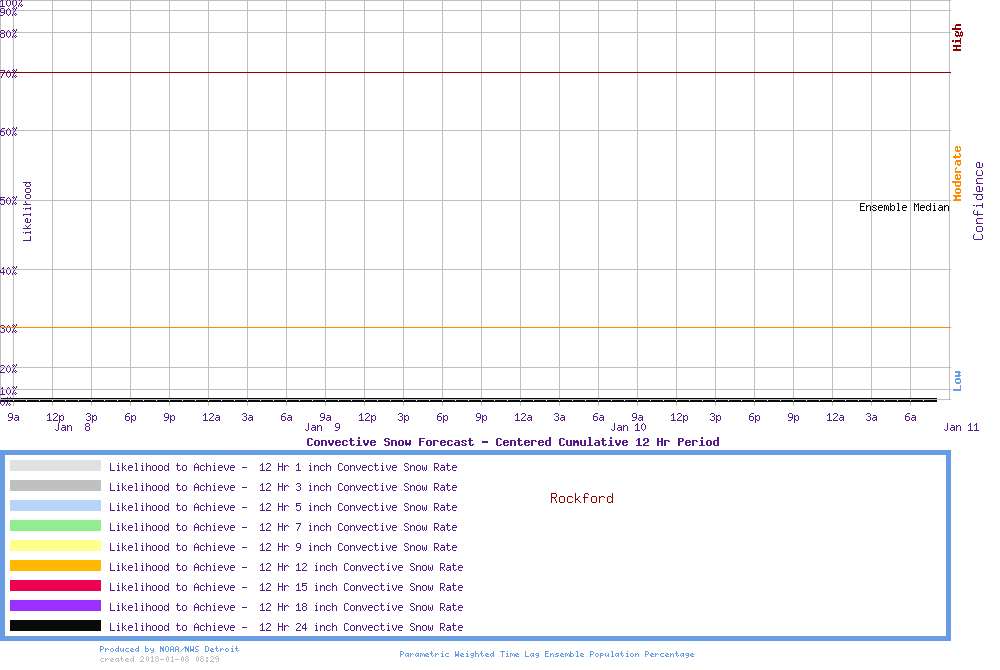This screenshot has width=1000, height=670.
Task: Select the Moderate confidence label
Action: 957,173
